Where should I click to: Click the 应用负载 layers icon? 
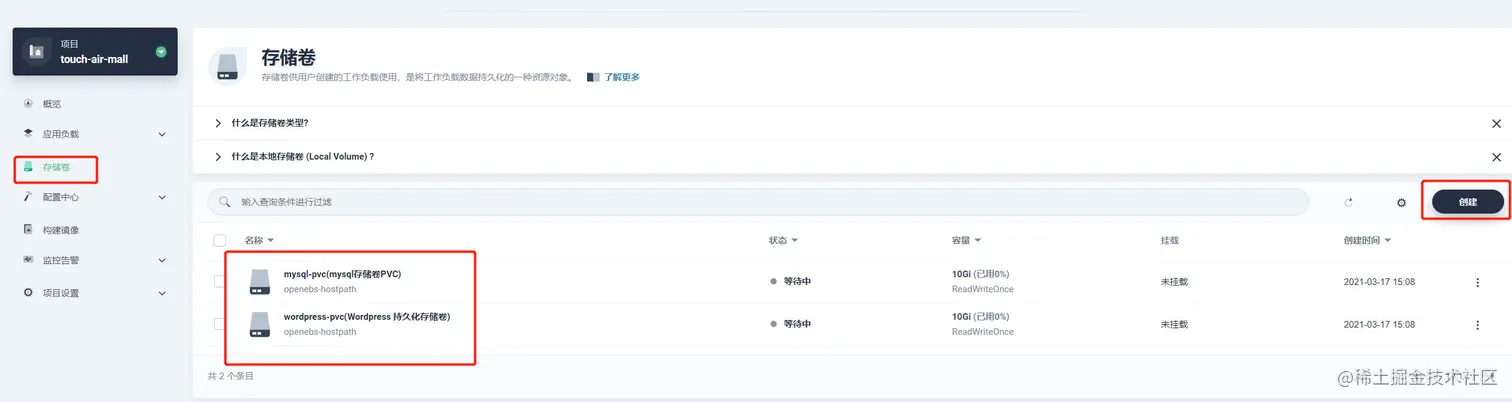tap(28, 133)
